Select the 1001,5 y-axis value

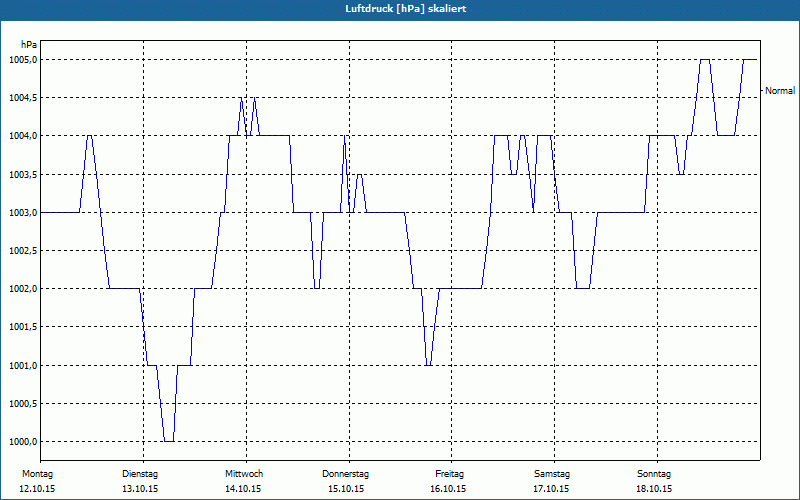pos(23,327)
